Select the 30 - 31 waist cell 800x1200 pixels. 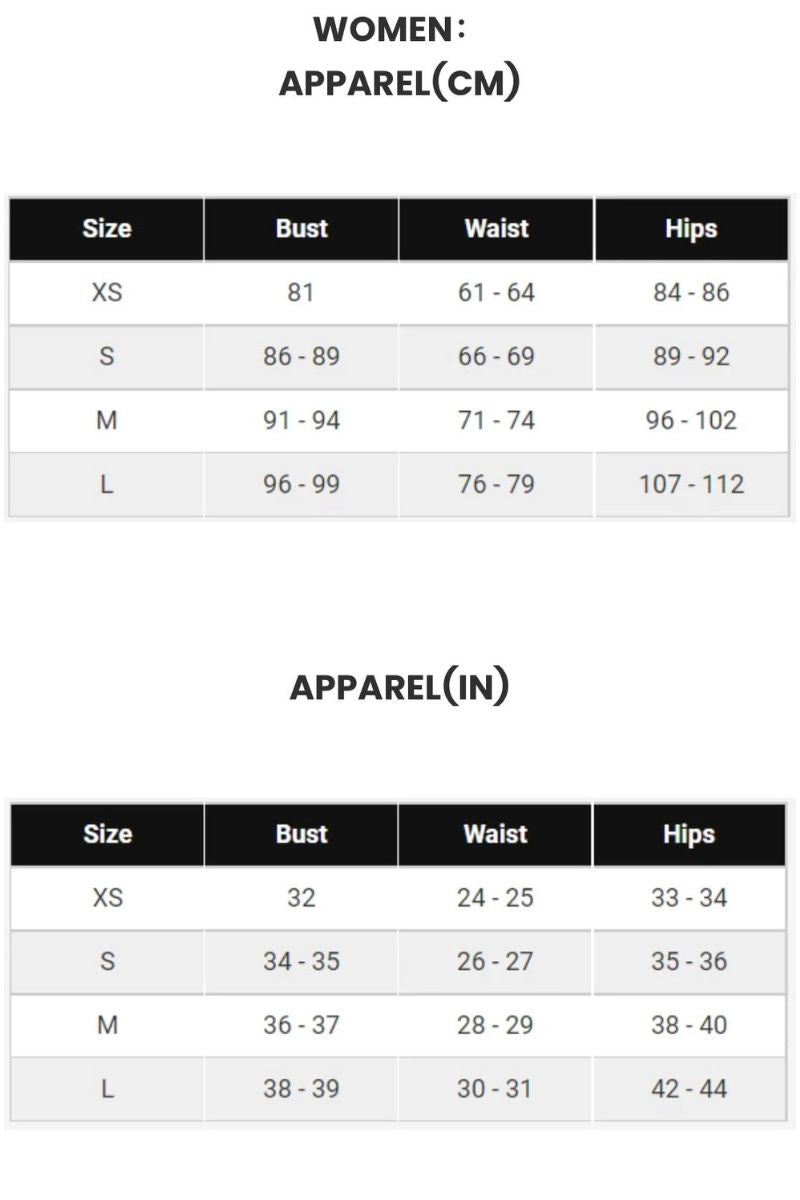tap(495, 1089)
